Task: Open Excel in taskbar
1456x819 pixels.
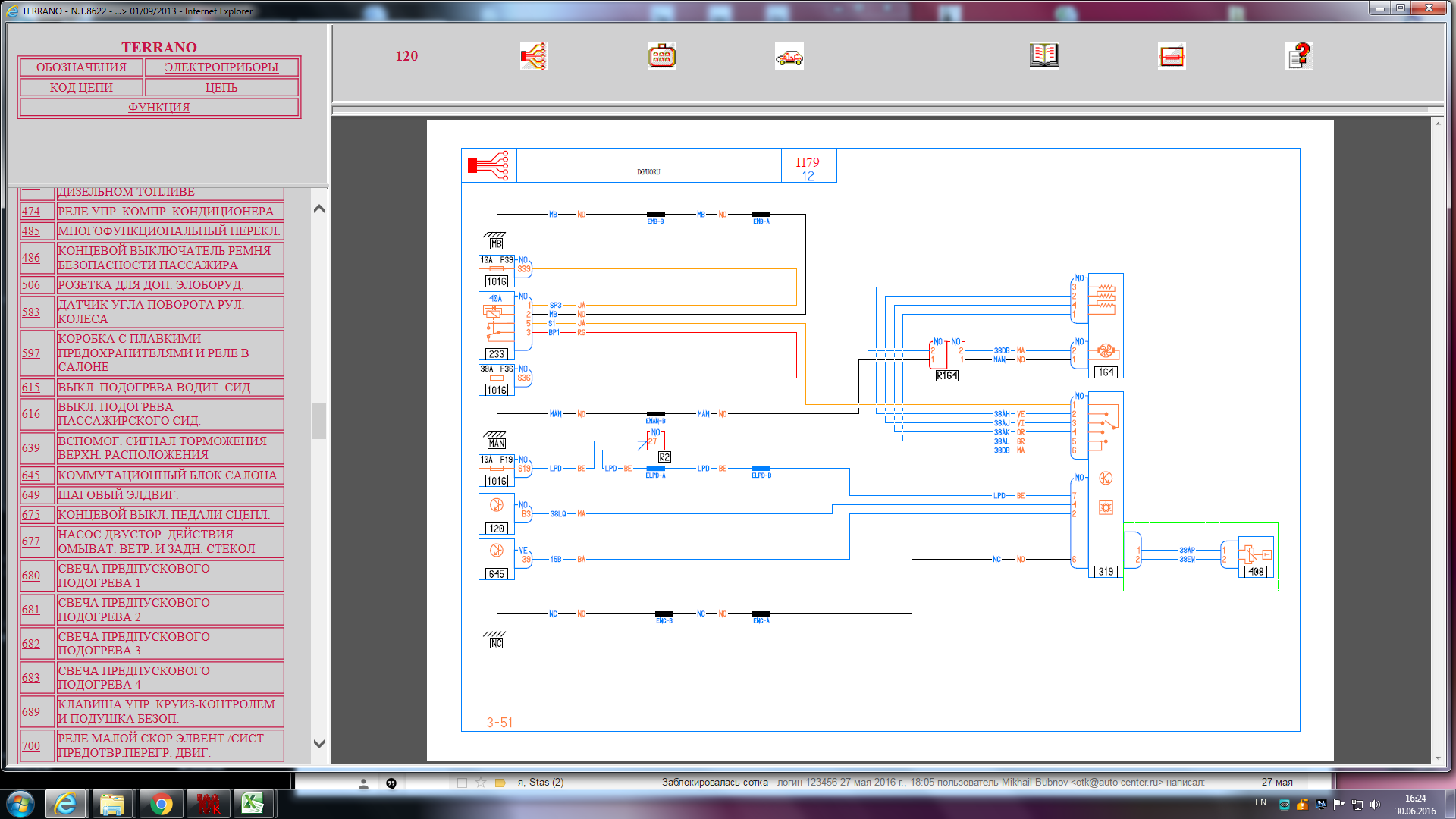Action: pos(253,804)
